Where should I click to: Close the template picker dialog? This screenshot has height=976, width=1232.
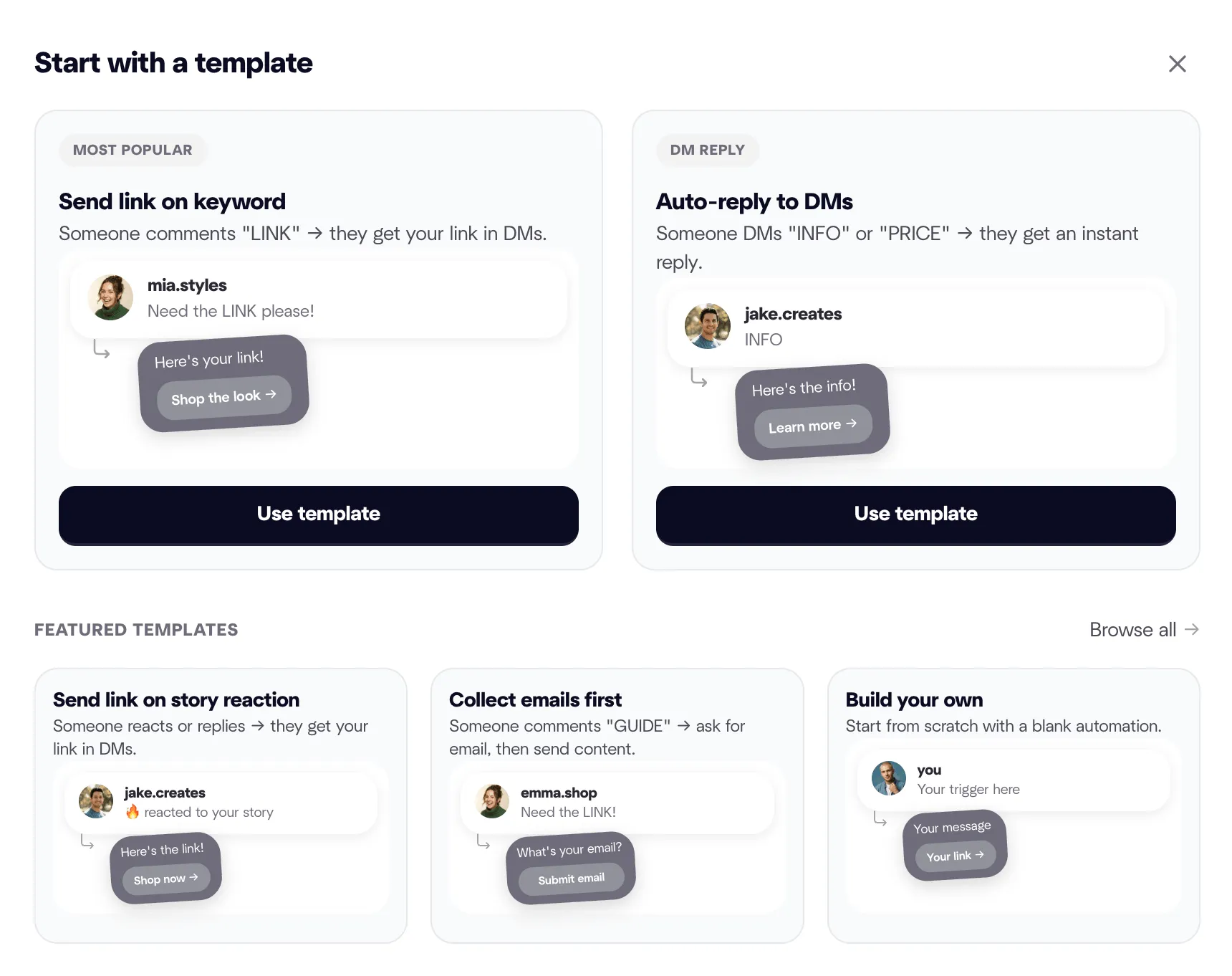pyautogui.click(x=1178, y=64)
